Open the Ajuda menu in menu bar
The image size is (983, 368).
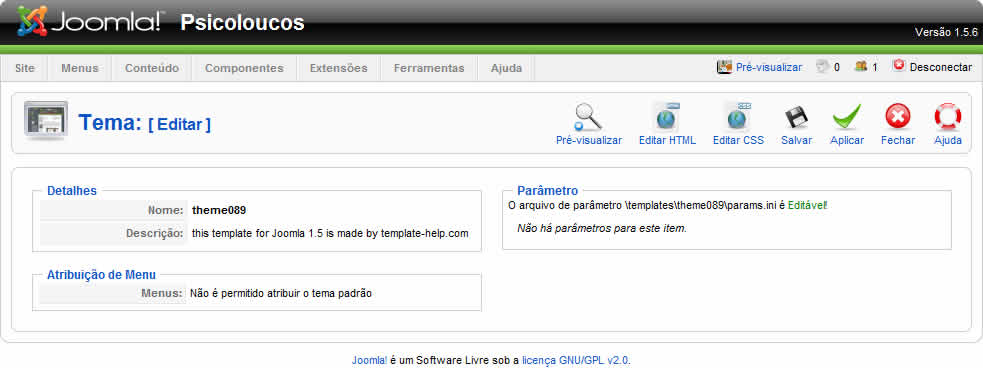(506, 68)
